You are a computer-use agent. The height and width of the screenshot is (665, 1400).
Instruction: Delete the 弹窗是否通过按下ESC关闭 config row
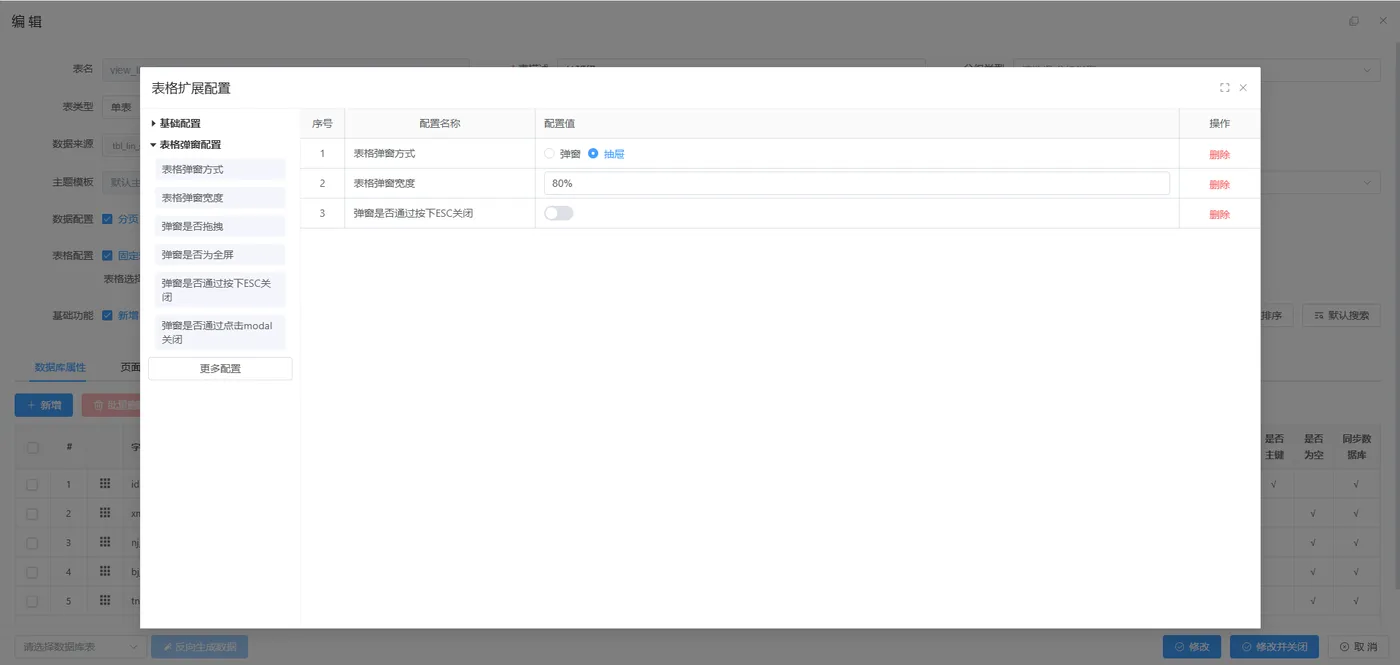pos(1219,215)
